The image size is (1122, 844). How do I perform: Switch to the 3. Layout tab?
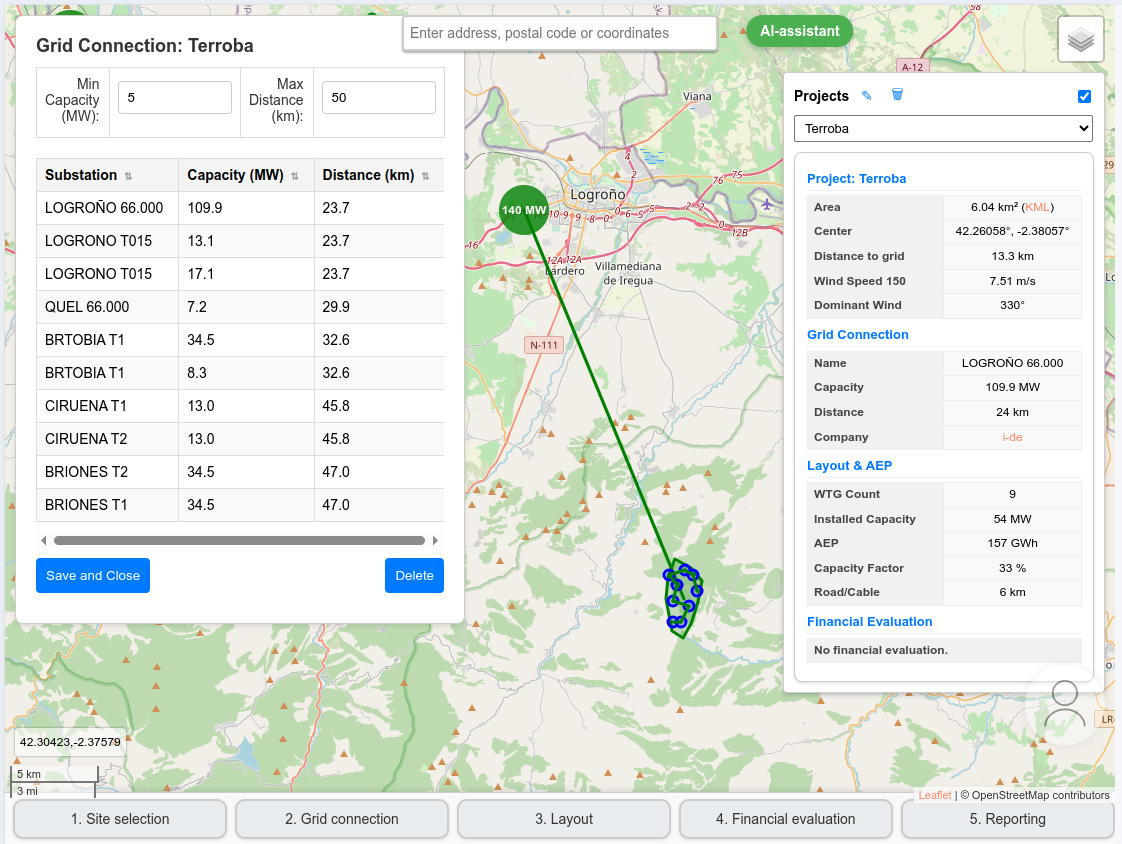[564, 819]
